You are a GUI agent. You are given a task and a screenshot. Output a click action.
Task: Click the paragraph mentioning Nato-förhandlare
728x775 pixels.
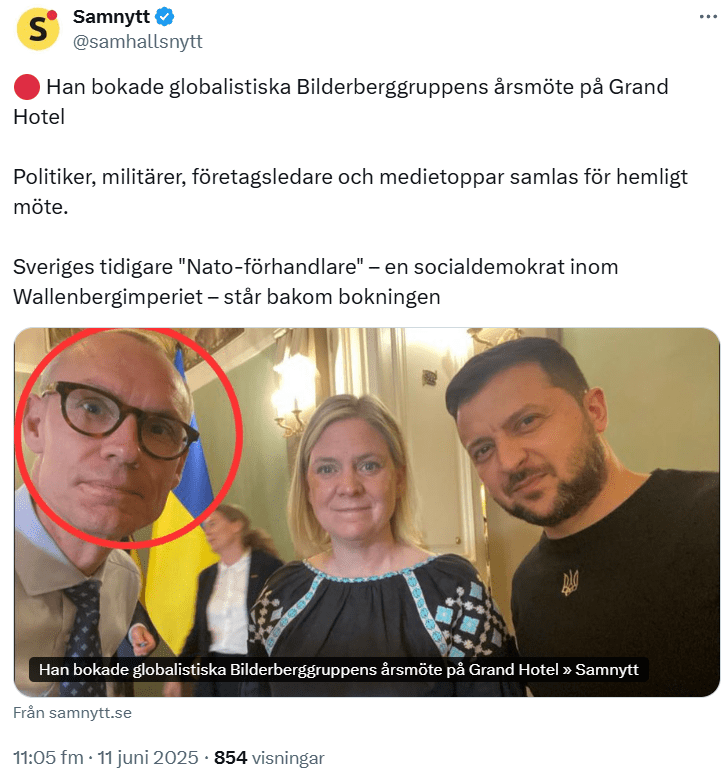(x=315, y=282)
